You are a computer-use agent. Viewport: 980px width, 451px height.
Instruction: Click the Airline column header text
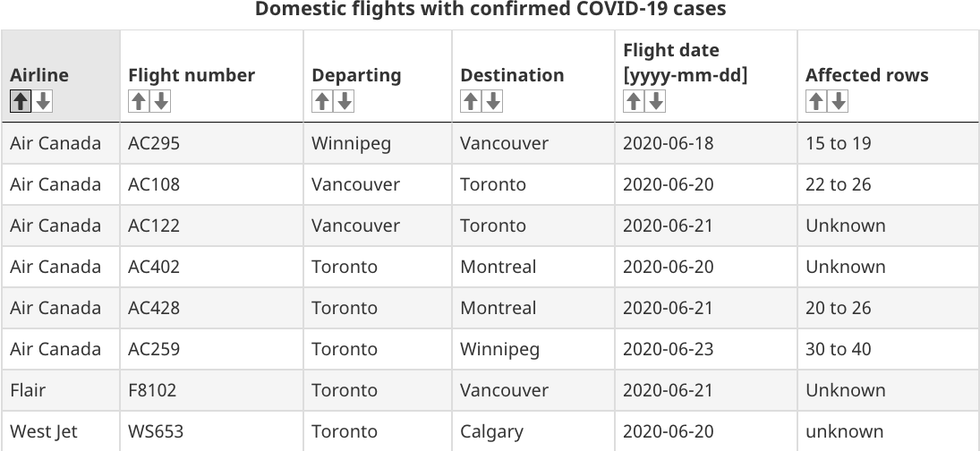click(39, 75)
